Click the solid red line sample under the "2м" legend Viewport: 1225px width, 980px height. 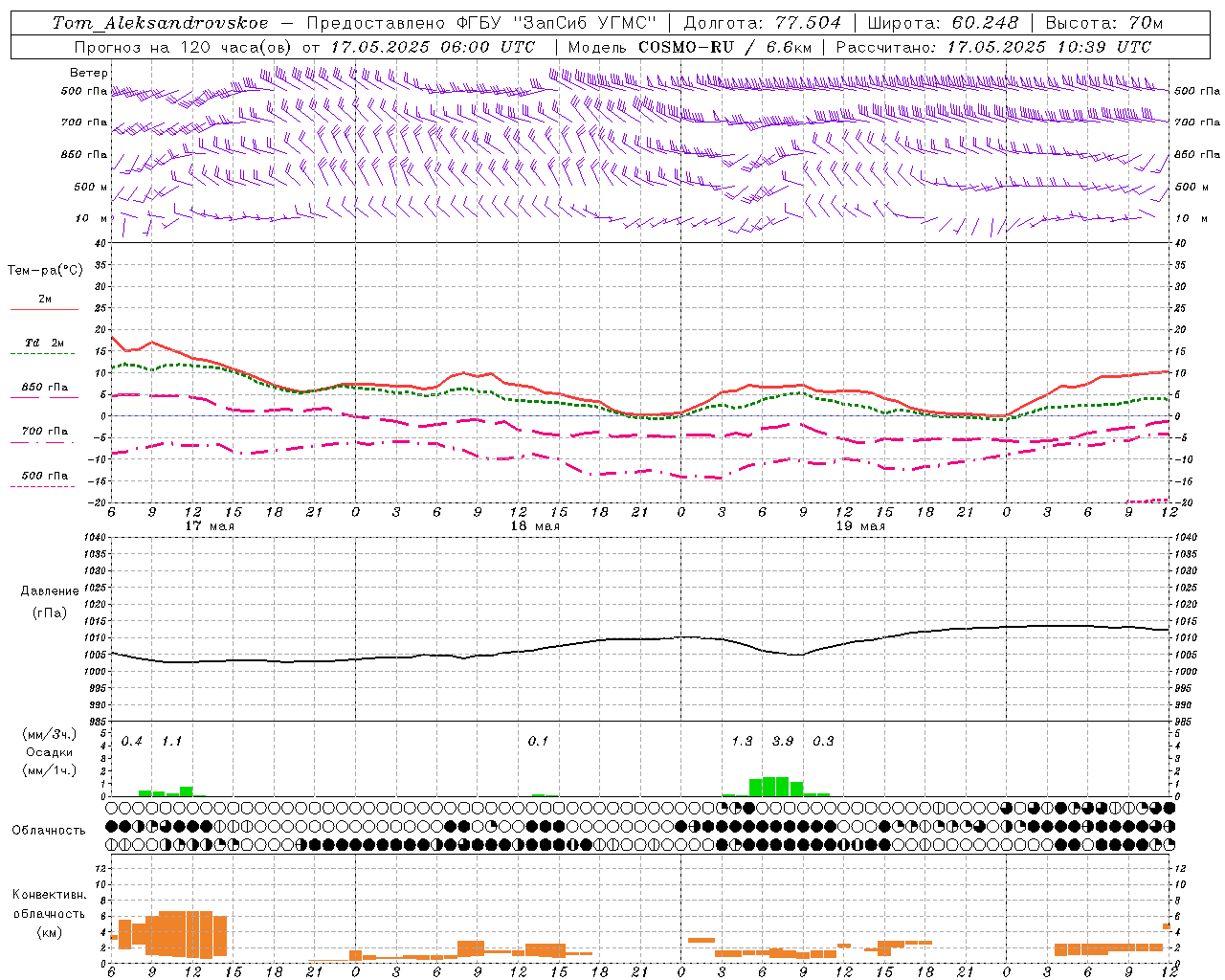point(44,310)
